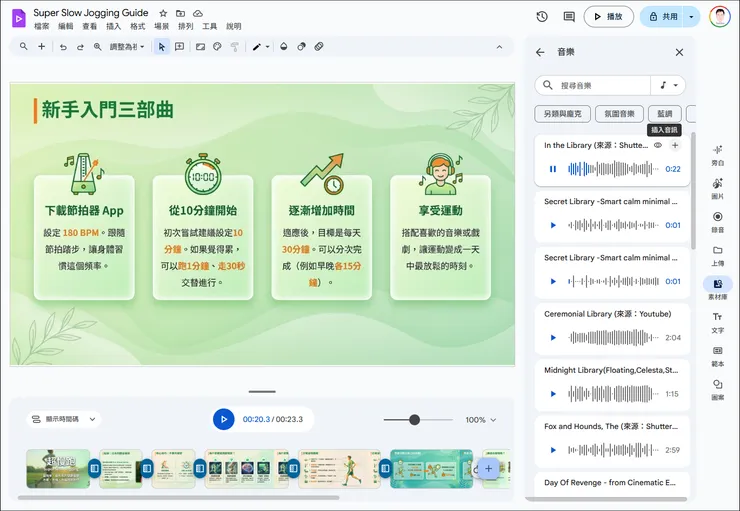This screenshot has width=740, height=511.
Task: Filter music by 另類與龐克
Action: pos(562,114)
